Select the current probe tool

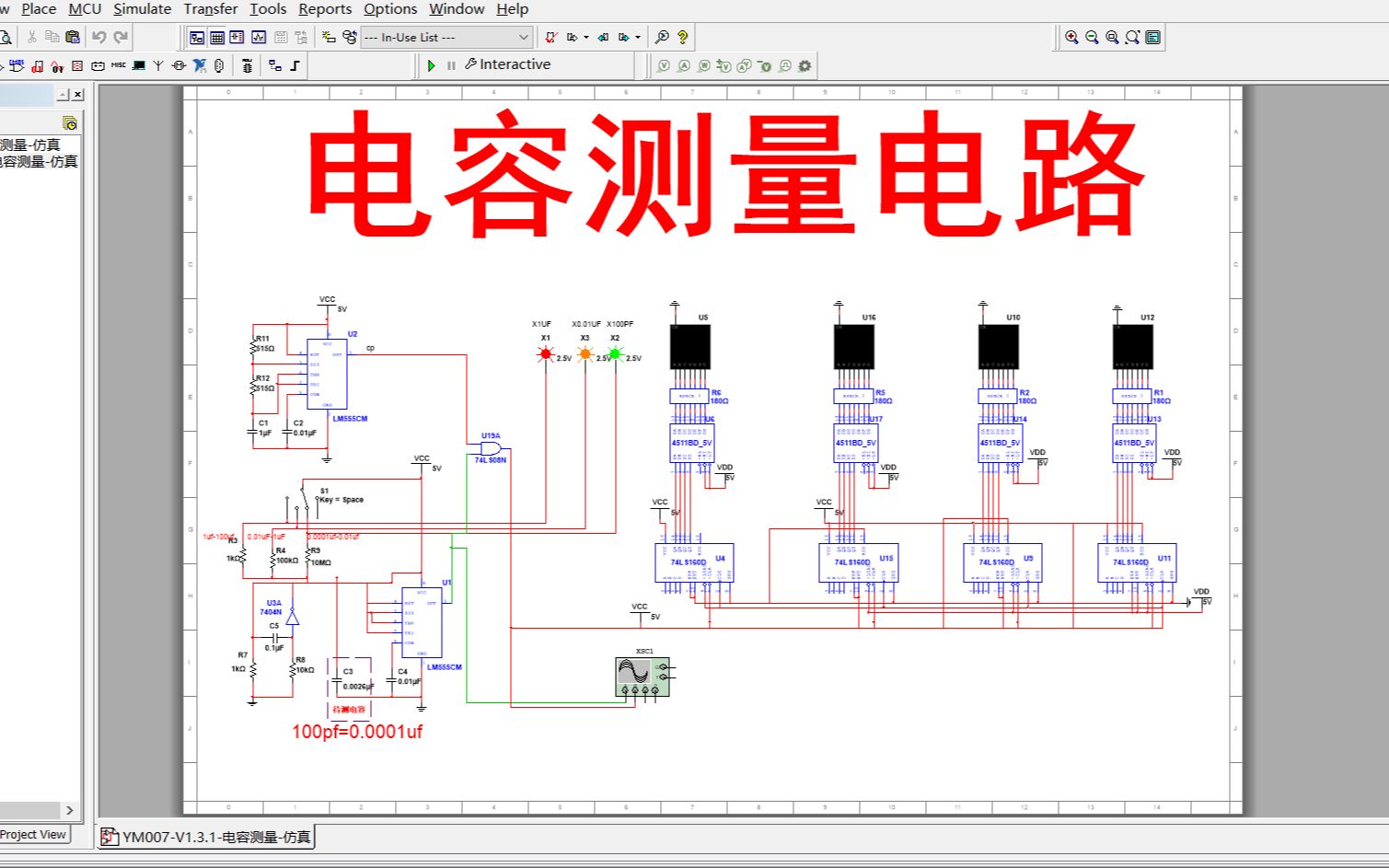point(684,64)
